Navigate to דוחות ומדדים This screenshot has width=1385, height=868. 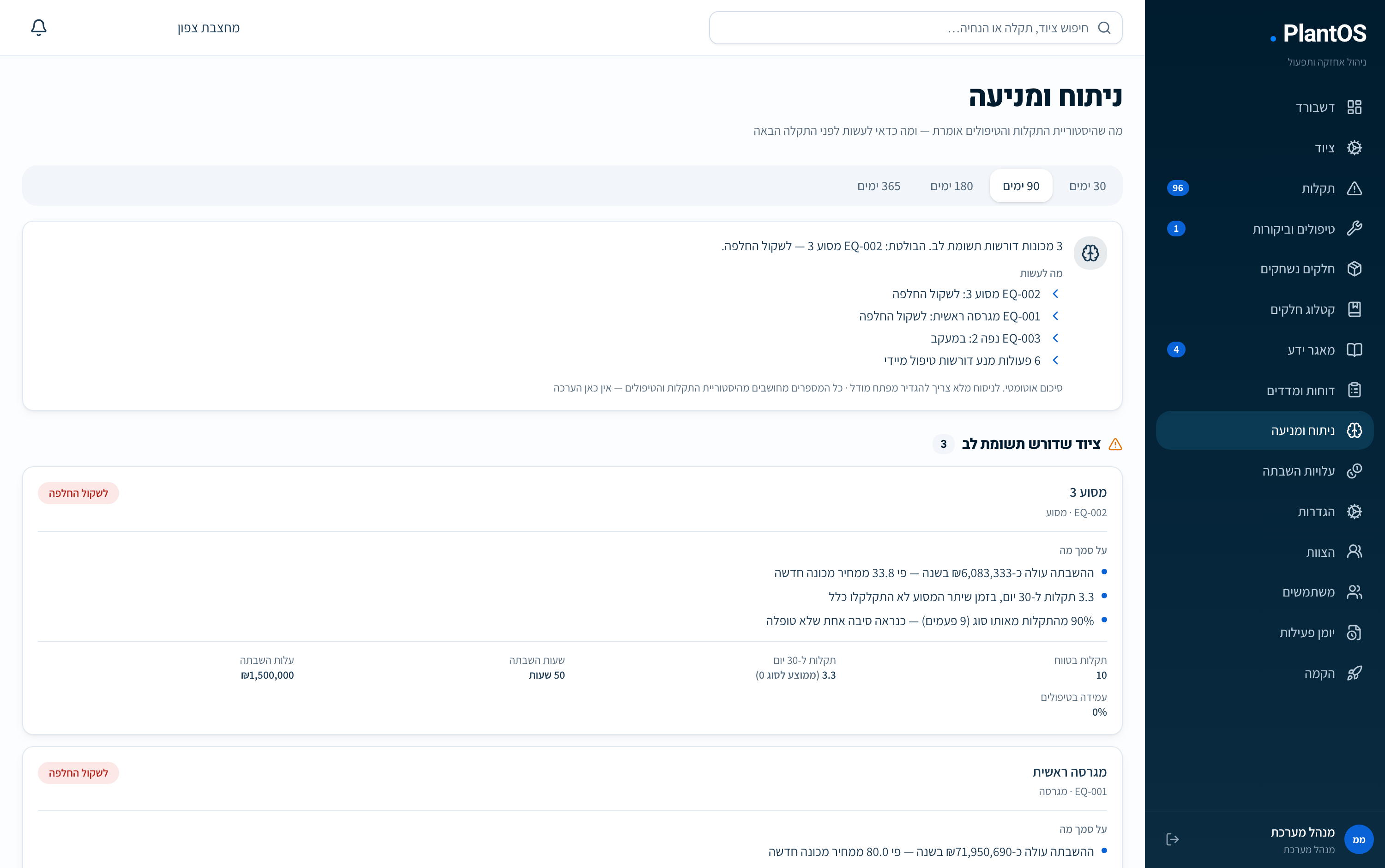1265,391
